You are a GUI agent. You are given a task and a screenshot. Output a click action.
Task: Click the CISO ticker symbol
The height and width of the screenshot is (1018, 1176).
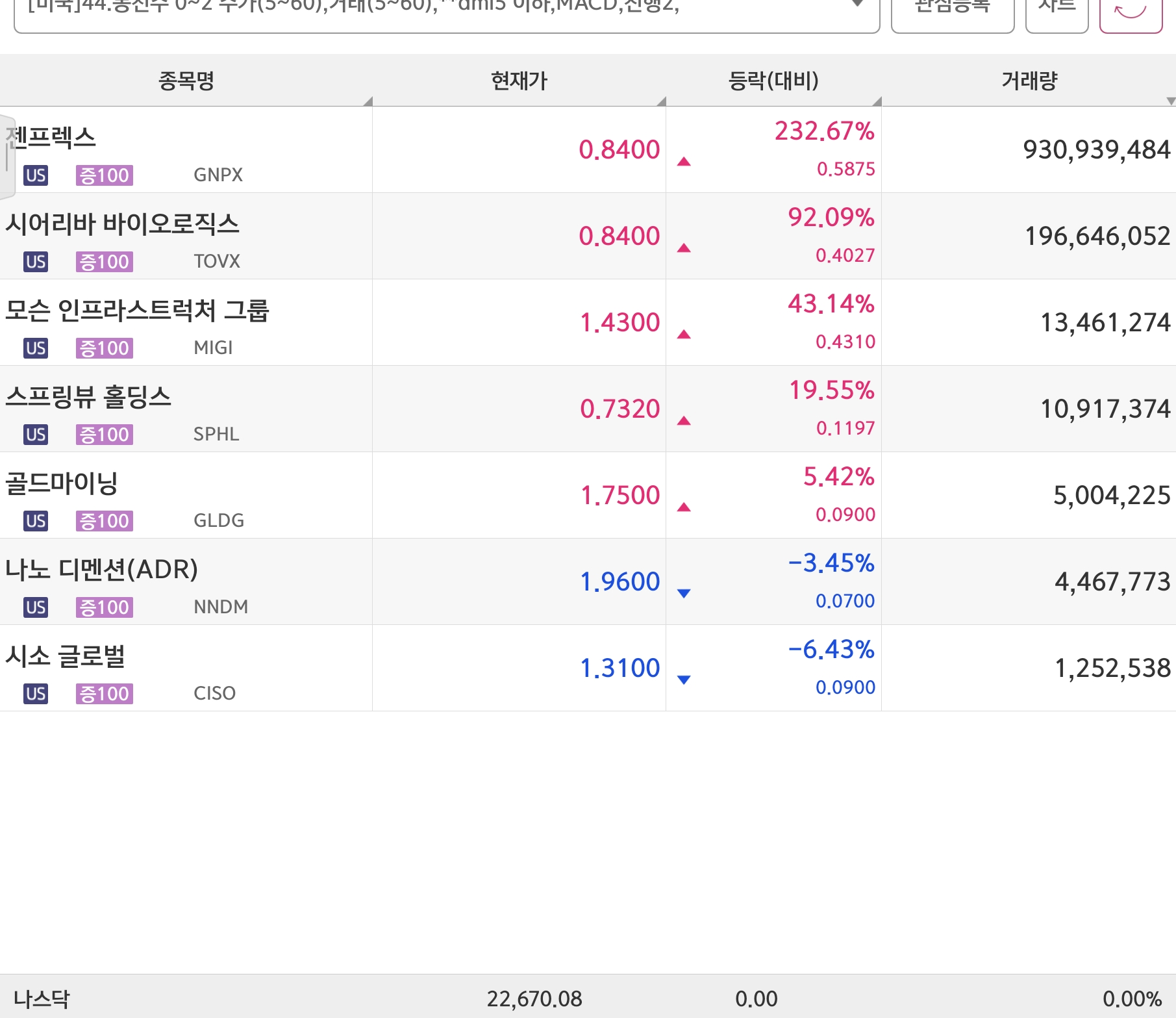214,693
